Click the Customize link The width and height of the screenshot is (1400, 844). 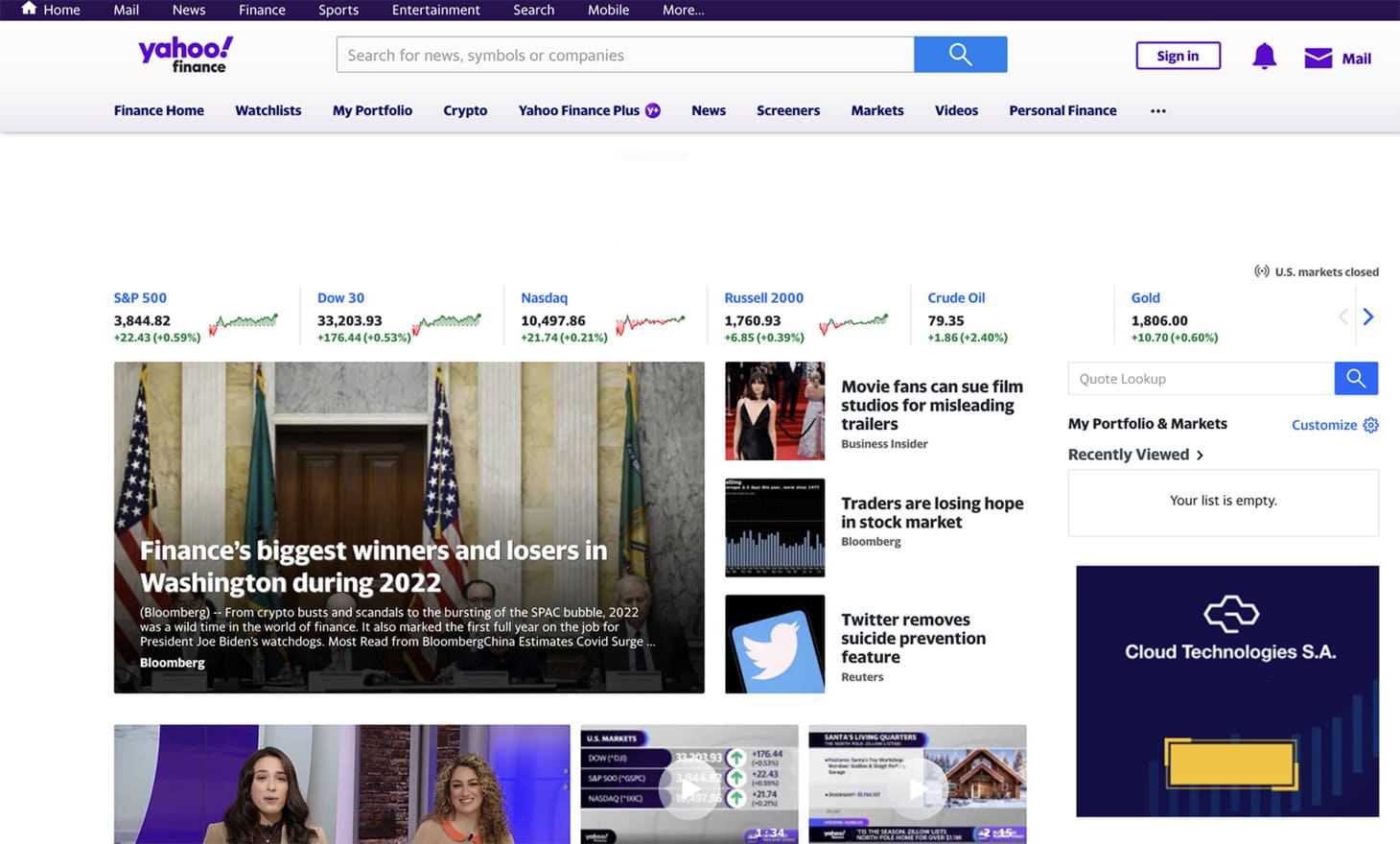(1324, 425)
